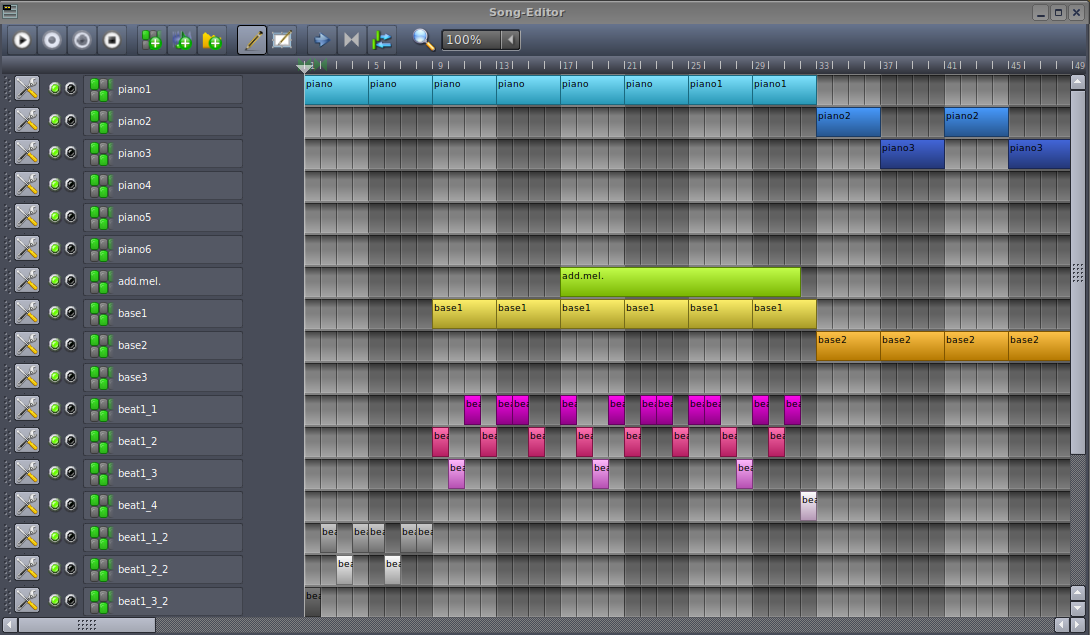Select the clip on the beat1_3_2 track
Screen dimensions: 1090x635
pos(313,602)
